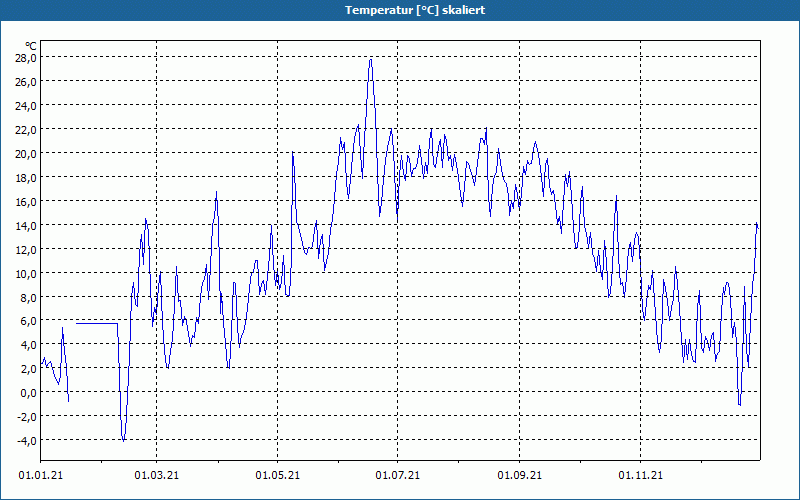Click the 6,0 y-axis label
The height and width of the screenshot is (500, 800).
(x=28, y=321)
